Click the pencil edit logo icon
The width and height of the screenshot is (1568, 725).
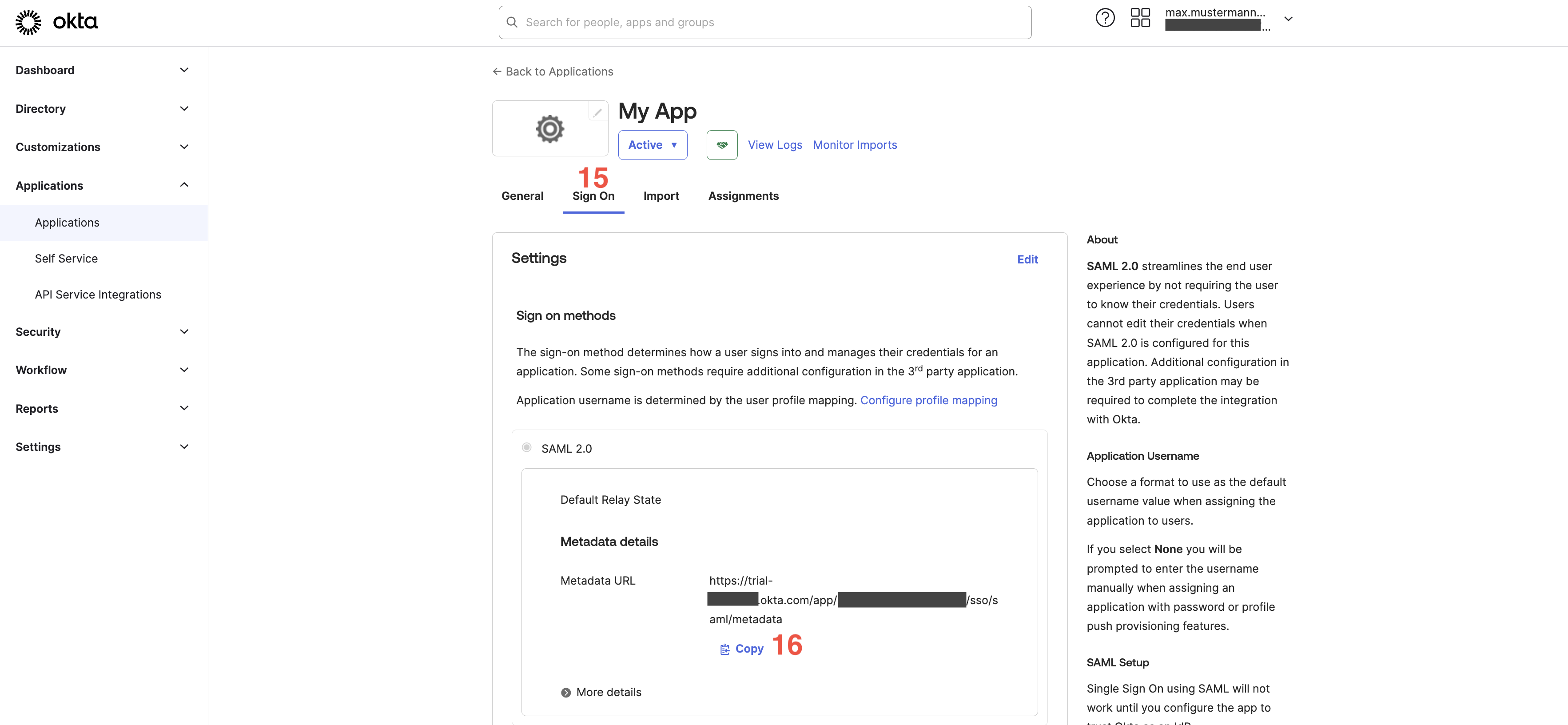pos(597,113)
